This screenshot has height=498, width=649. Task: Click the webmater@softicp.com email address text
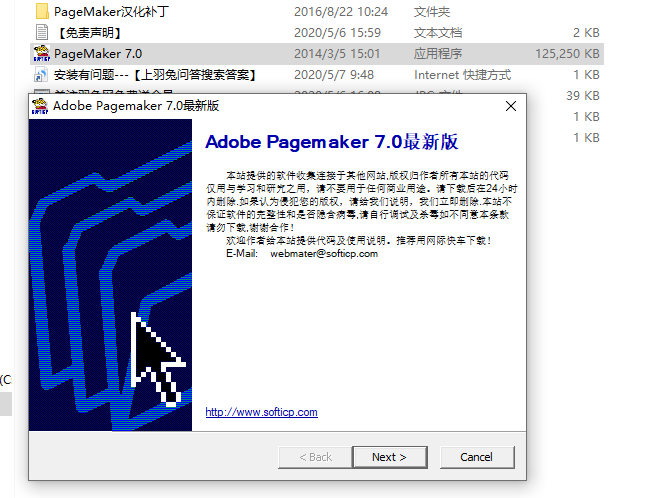tap(324, 253)
